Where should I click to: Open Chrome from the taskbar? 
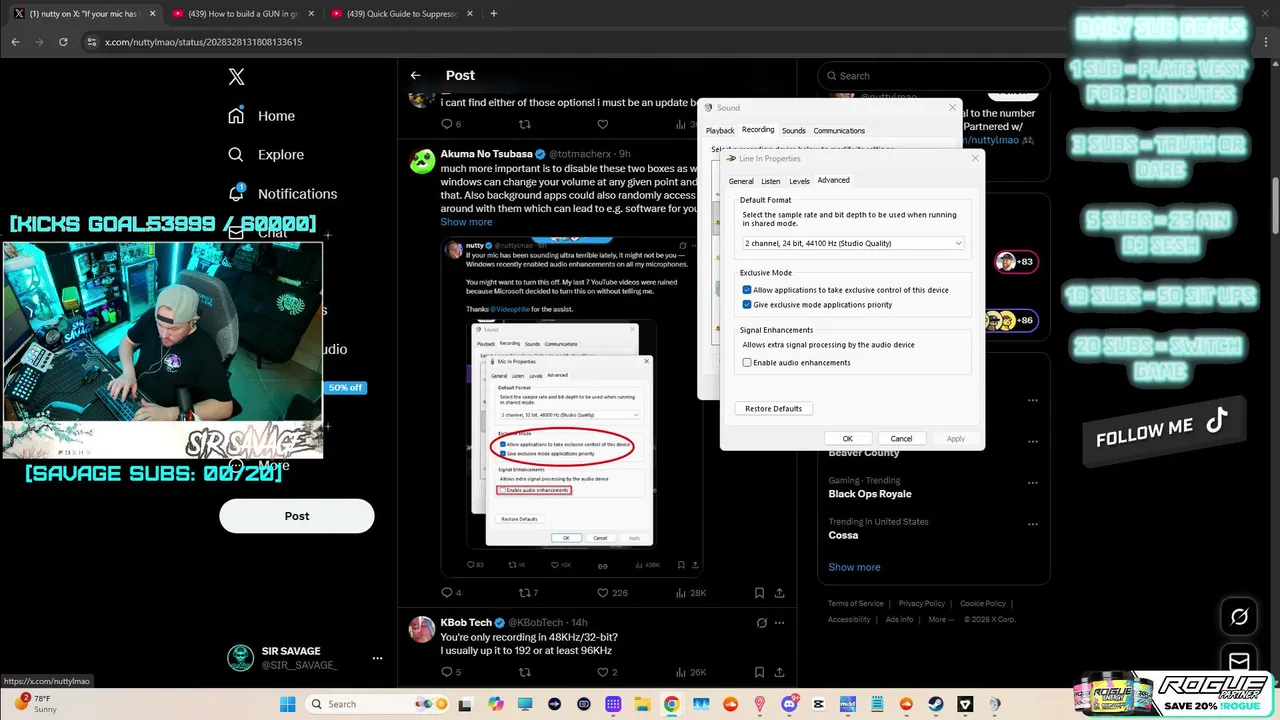pyautogui.click(x=672, y=704)
